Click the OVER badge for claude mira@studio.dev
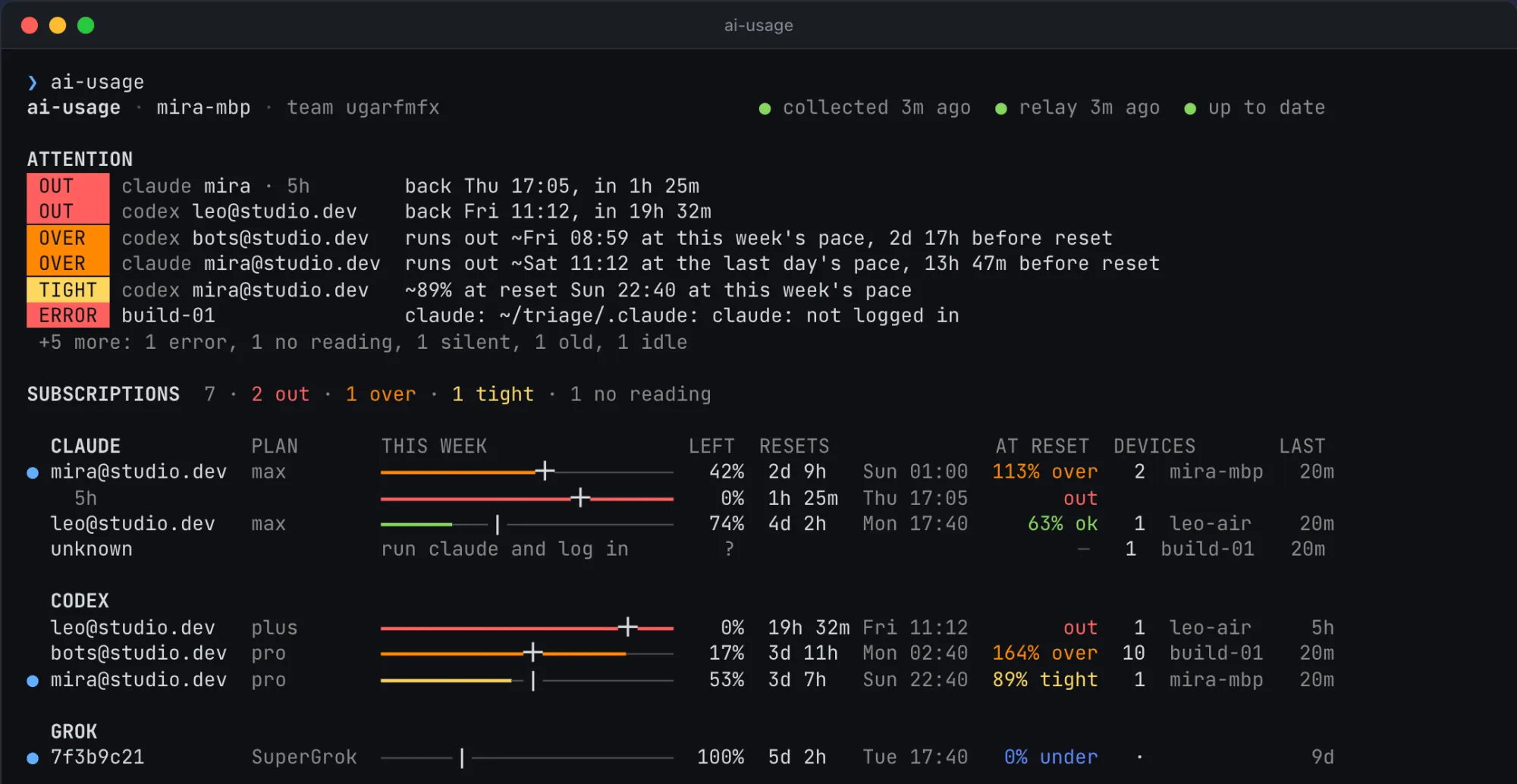The height and width of the screenshot is (784, 1517). (68, 264)
